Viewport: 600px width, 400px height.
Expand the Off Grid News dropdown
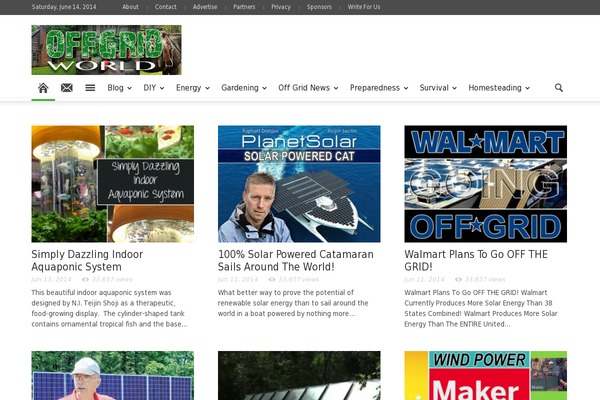pyautogui.click(x=308, y=88)
